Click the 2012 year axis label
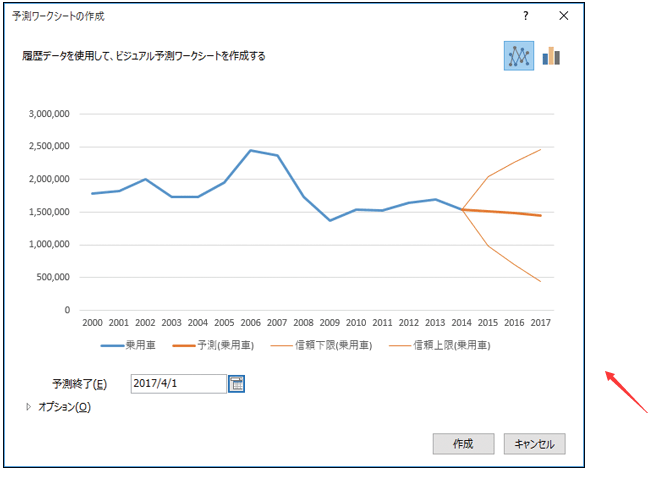 (409, 323)
